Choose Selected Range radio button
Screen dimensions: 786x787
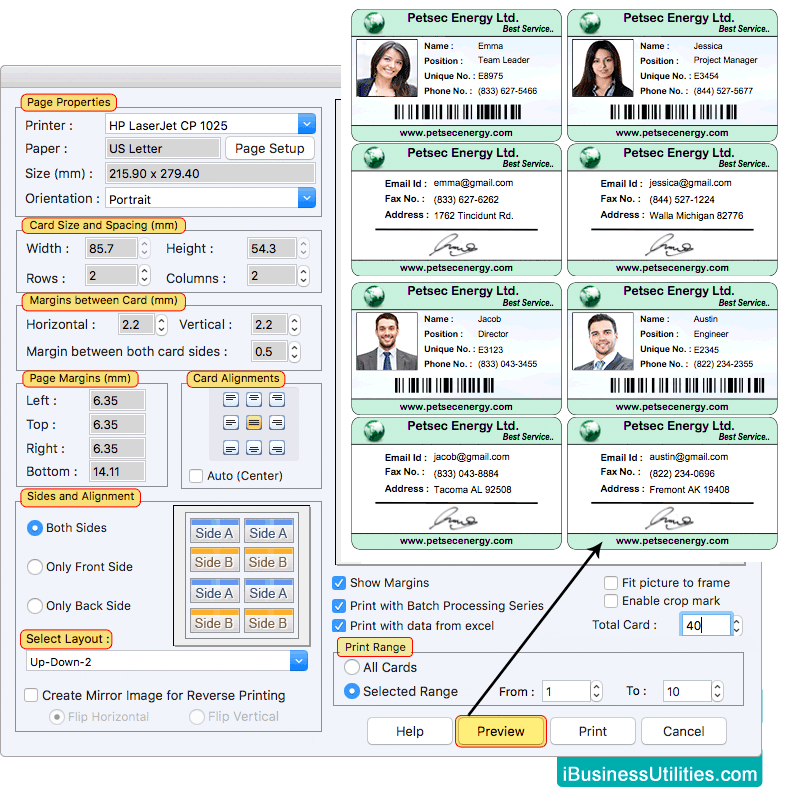click(x=352, y=691)
